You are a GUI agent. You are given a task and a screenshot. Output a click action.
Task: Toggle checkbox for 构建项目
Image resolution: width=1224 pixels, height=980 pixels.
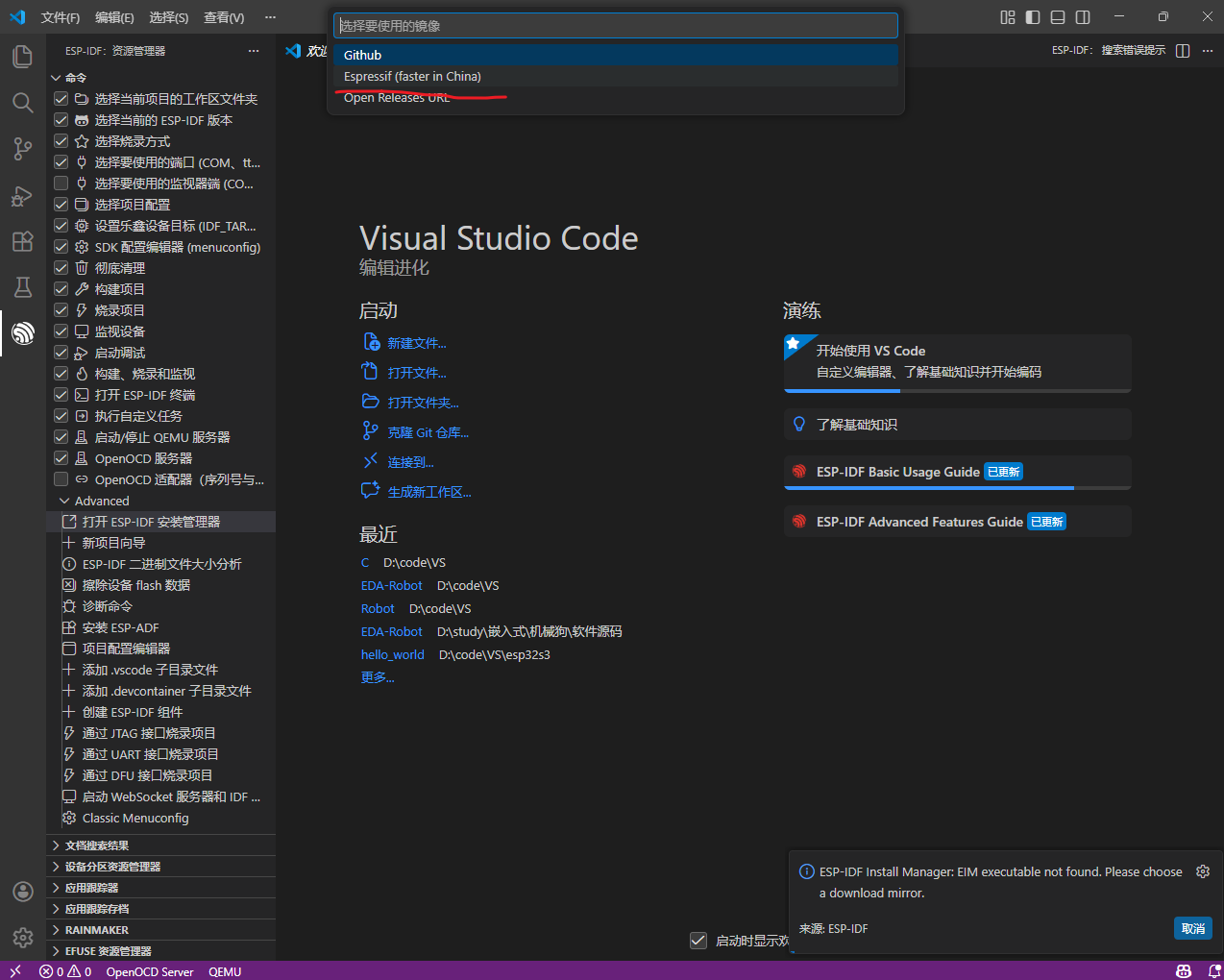(x=61, y=289)
